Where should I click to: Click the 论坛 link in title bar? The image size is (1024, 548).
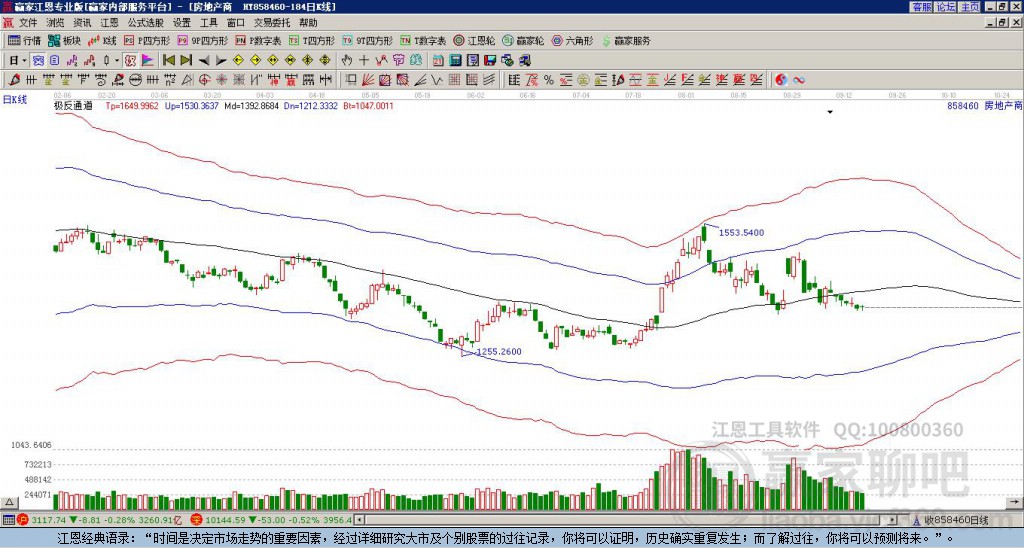coord(946,7)
